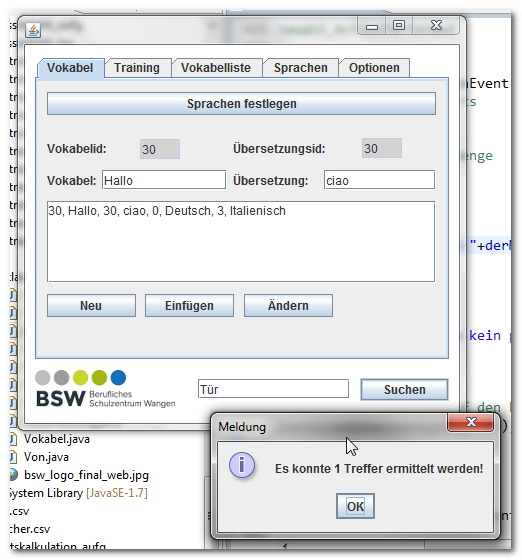Viewport: 522px width, 560px height.
Task: Click the 'Es konnte 1 Treffer ermittelt werden!' message
Action: [x=379, y=469]
